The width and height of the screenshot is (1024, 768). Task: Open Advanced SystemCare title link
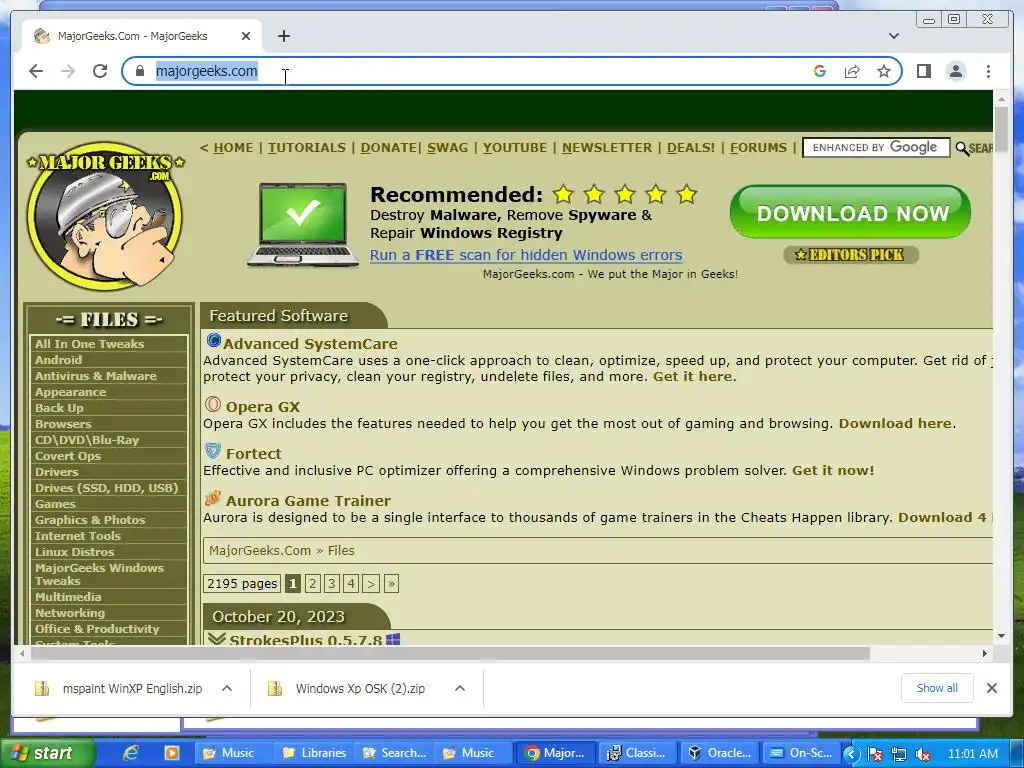310,344
